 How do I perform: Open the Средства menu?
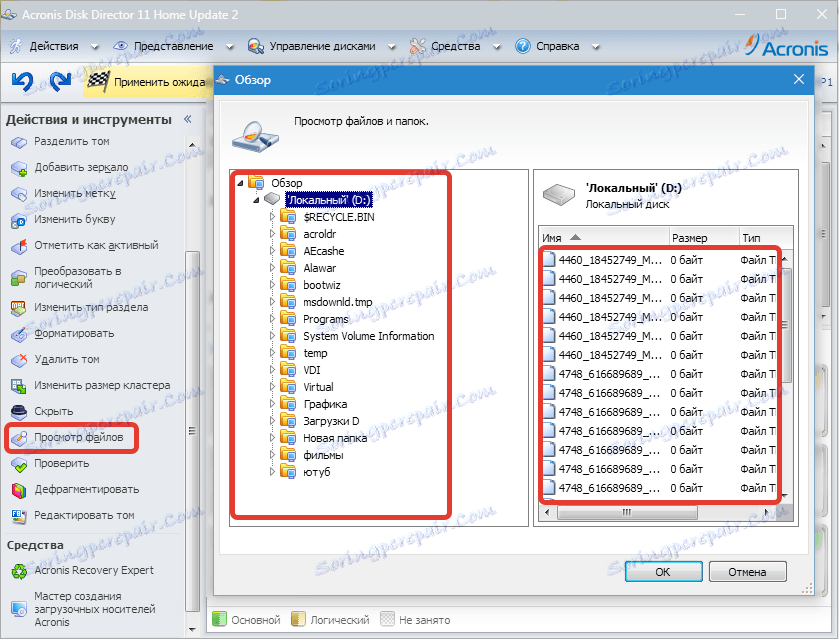[455, 47]
